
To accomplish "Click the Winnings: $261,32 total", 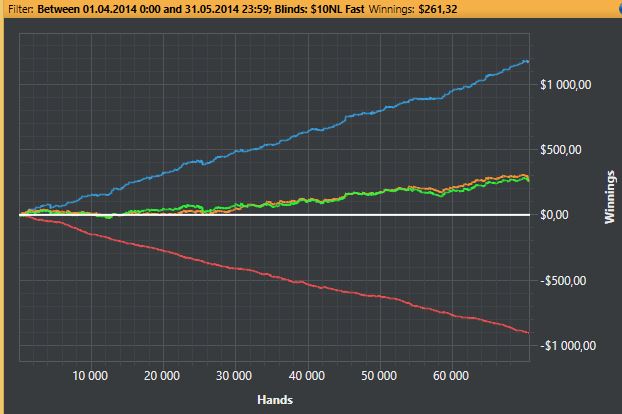I will (x=413, y=9).
